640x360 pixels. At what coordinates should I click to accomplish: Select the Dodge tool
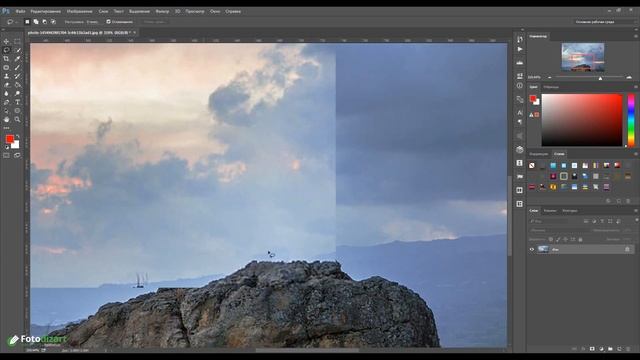point(17,93)
